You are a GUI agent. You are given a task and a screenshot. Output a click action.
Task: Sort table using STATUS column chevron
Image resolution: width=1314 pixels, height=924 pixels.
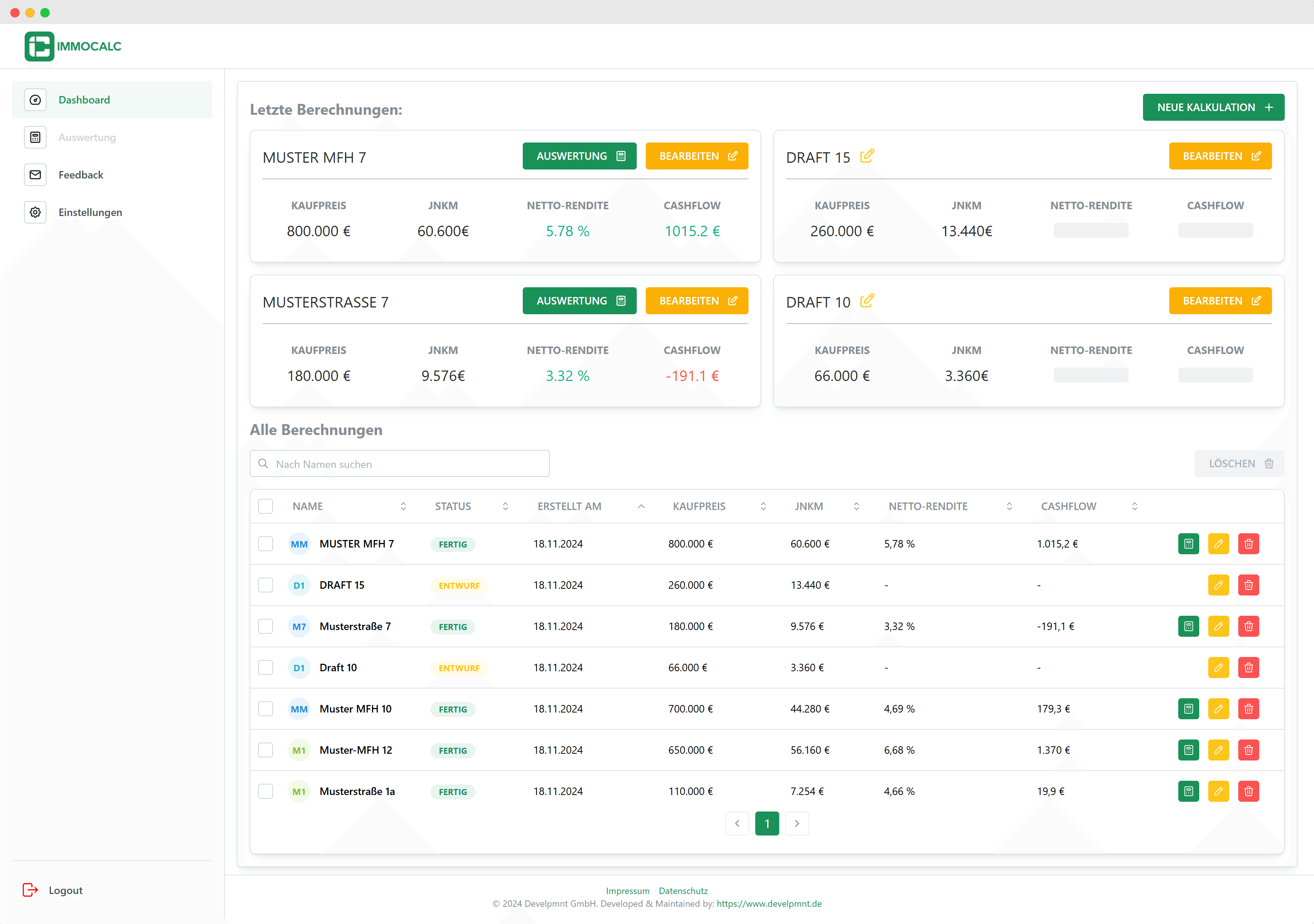click(x=505, y=506)
